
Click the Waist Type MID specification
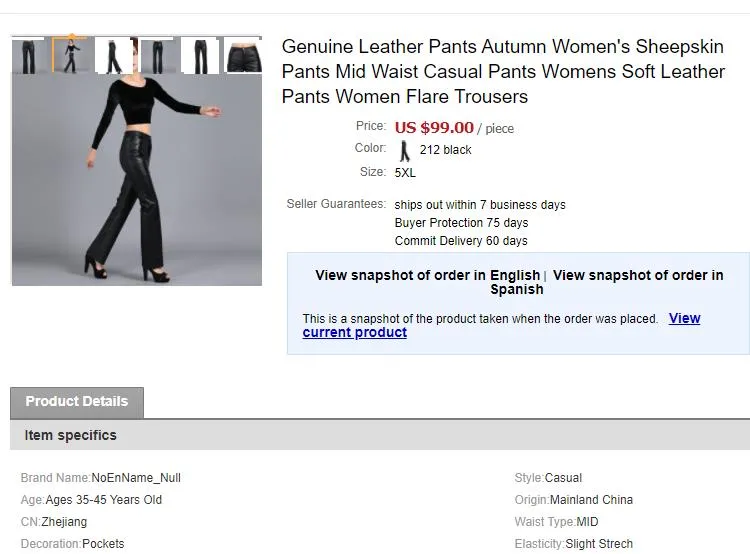(x=556, y=522)
